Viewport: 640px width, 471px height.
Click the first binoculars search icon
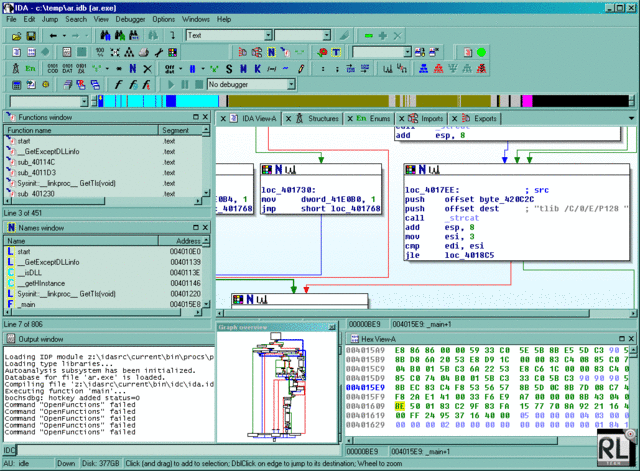pyautogui.click(x=105, y=36)
